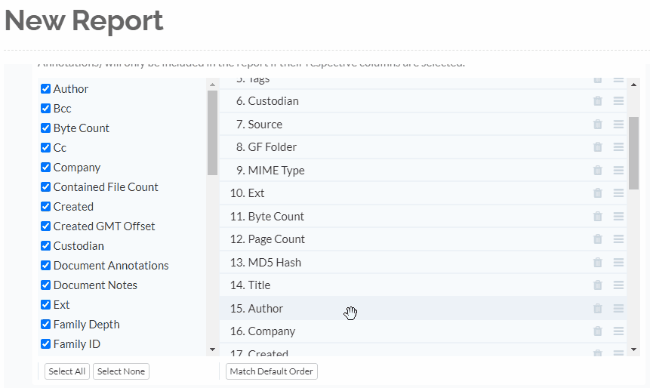The image size is (650, 388).
Task: Click the Select All button
Action: 67,371
